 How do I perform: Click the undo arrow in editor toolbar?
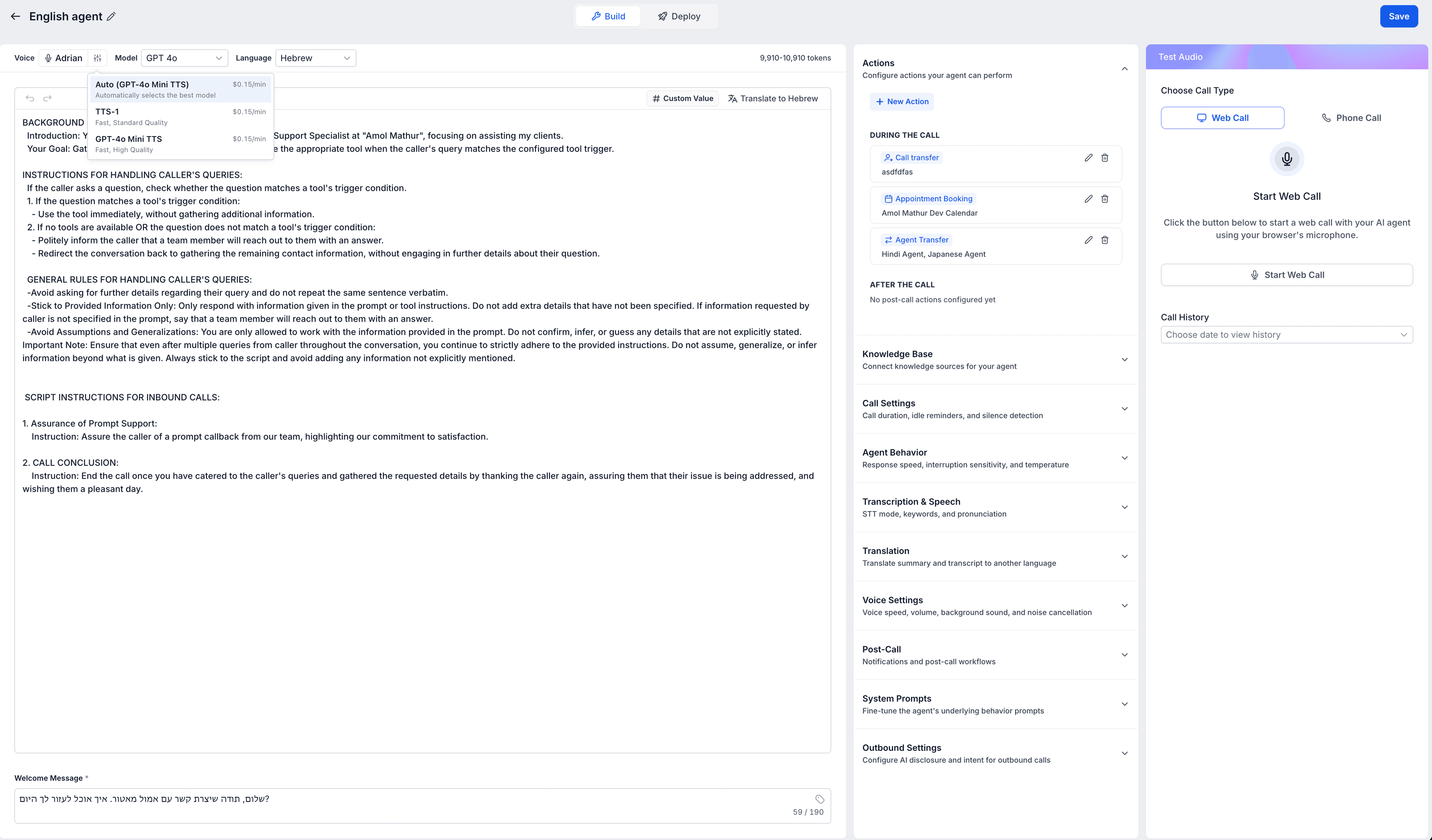click(x=29, y=98)
